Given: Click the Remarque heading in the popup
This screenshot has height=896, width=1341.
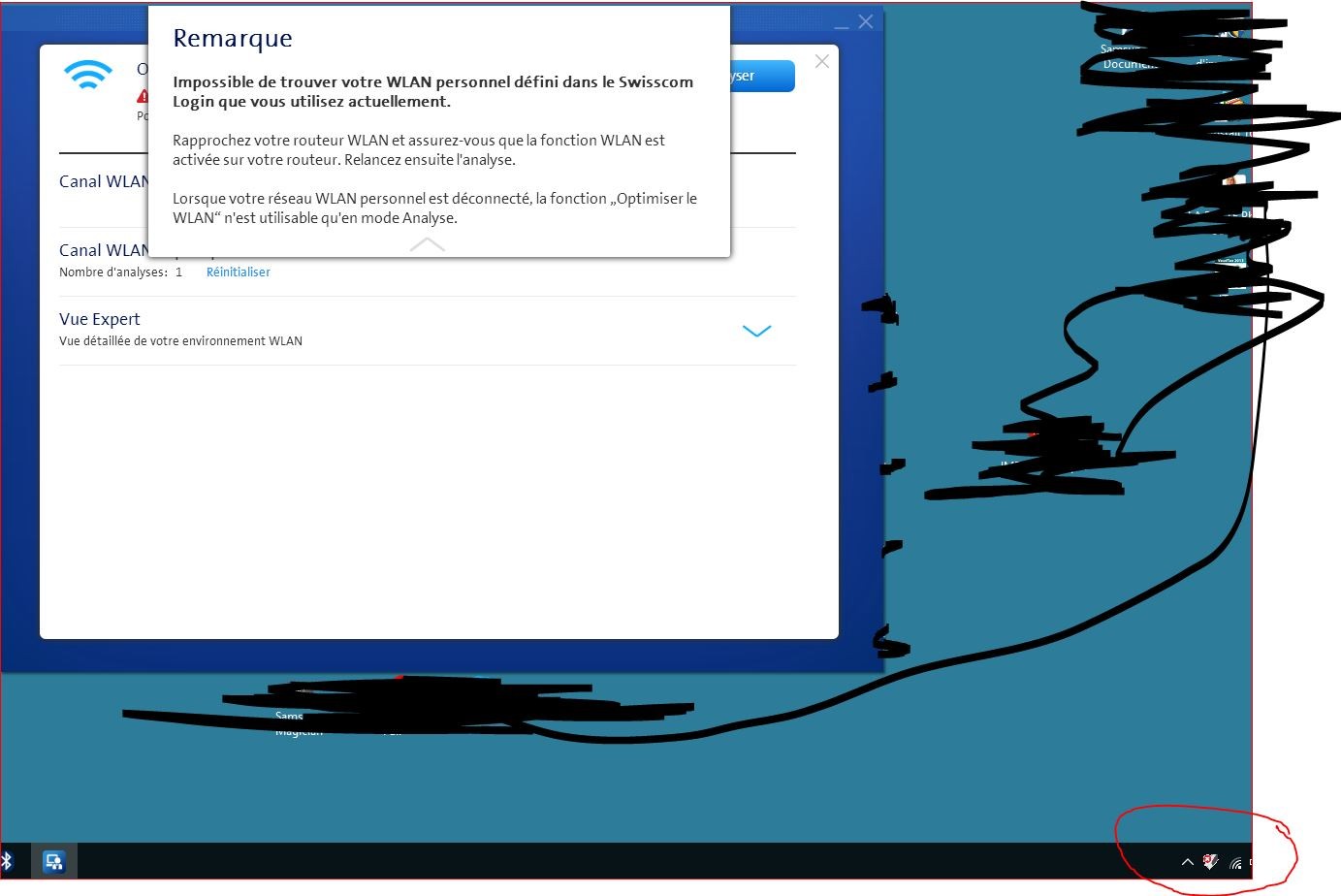Looking at the screenshot, I should point(233,38).
